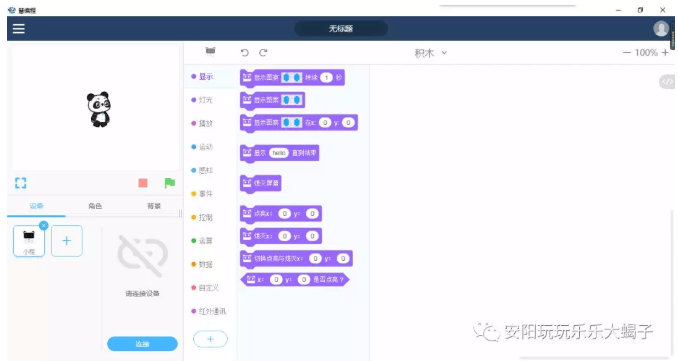Redo the last action
This screenshot has height=361, width=678.
coord(263,53)
